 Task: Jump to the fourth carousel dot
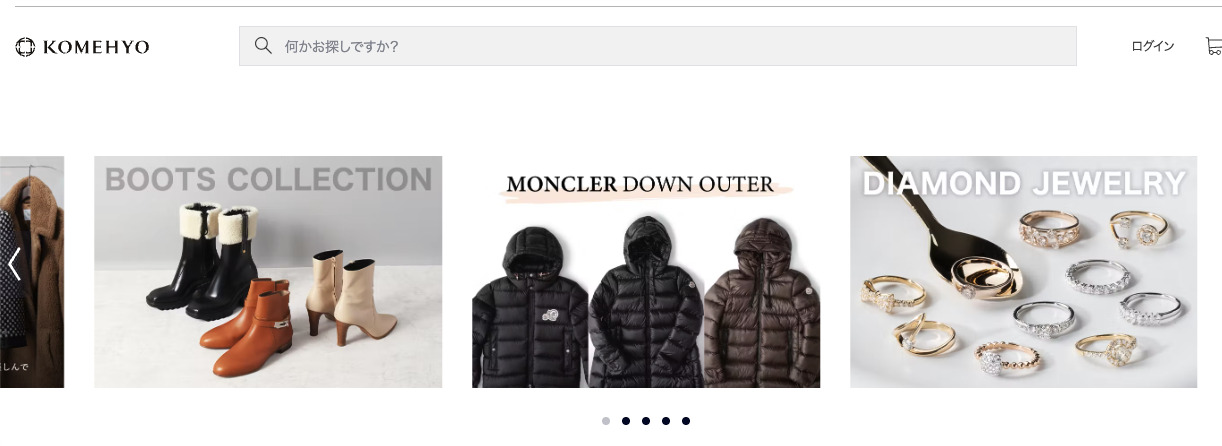point(666,421)
